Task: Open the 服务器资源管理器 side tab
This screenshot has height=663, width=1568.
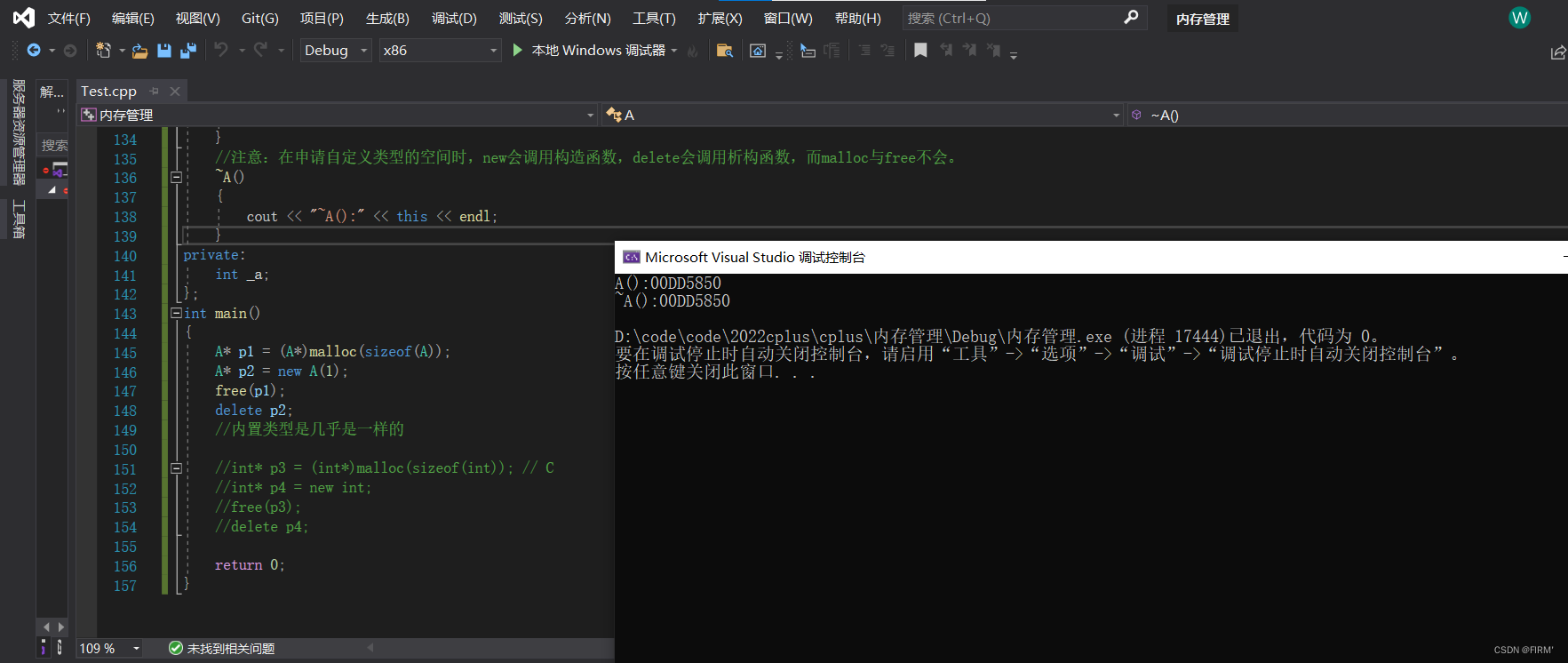Action: (x=18, y=132)
